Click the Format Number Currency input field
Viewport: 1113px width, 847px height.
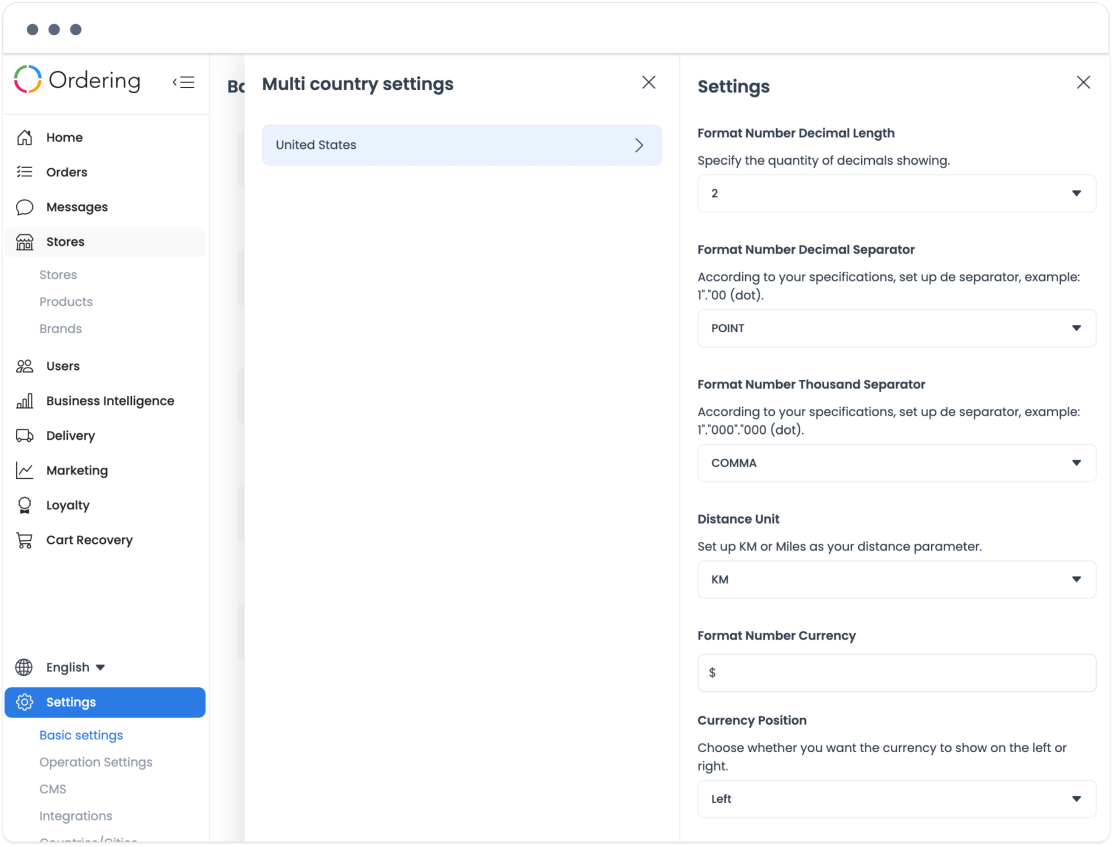[897, 672]
